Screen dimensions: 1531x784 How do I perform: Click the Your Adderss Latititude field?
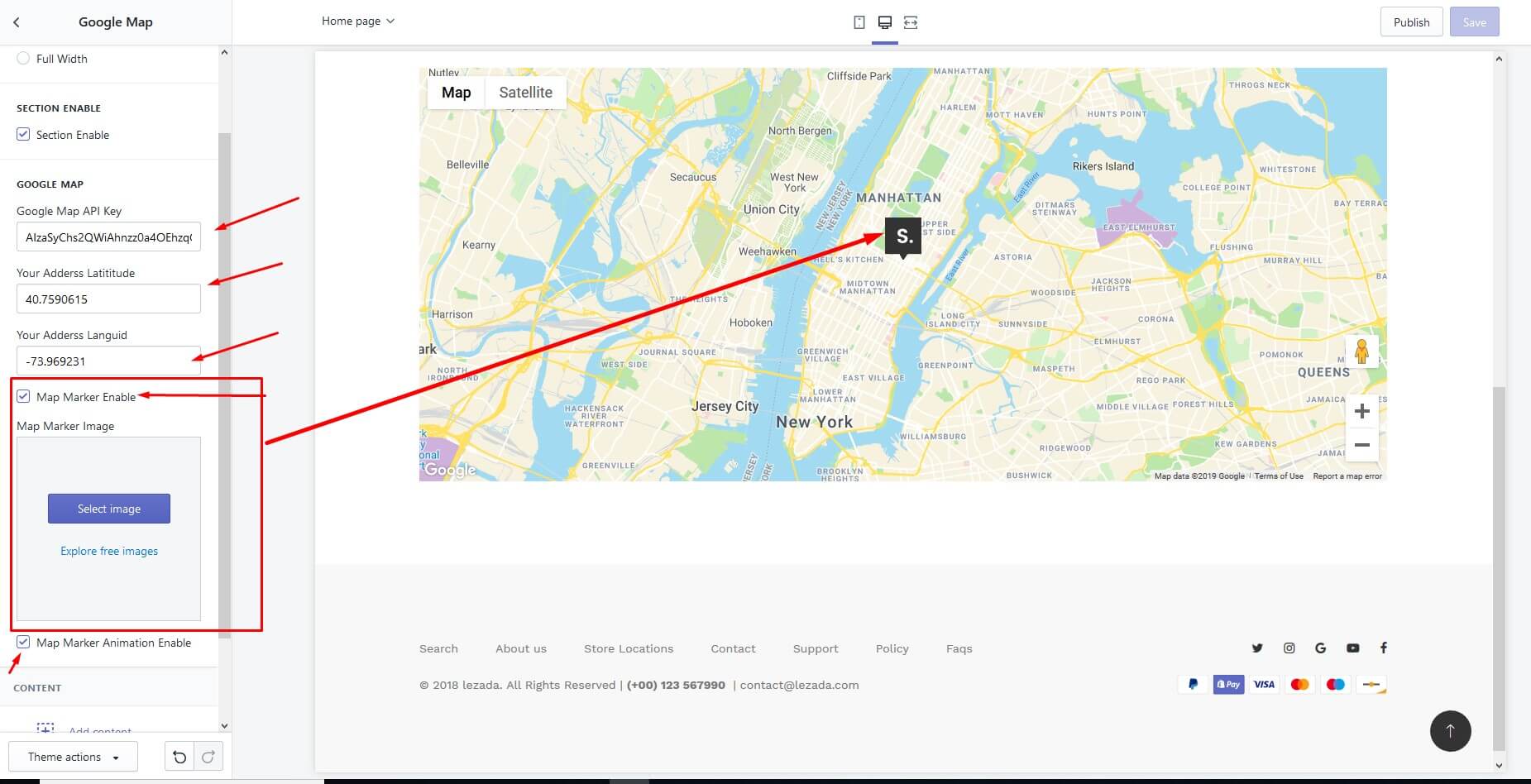click(x=108, y=299)
